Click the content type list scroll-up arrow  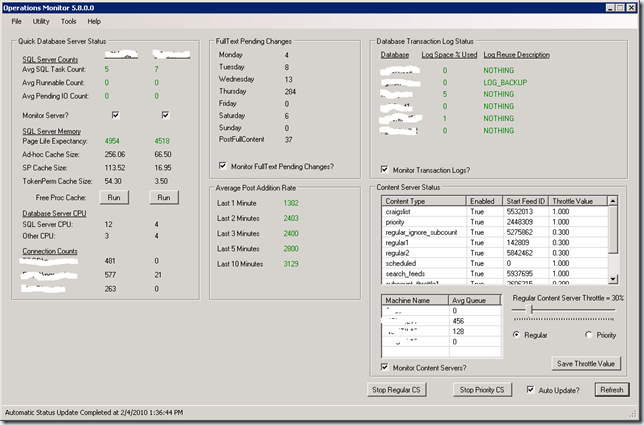pyautogui.click(x=613, y=201)
